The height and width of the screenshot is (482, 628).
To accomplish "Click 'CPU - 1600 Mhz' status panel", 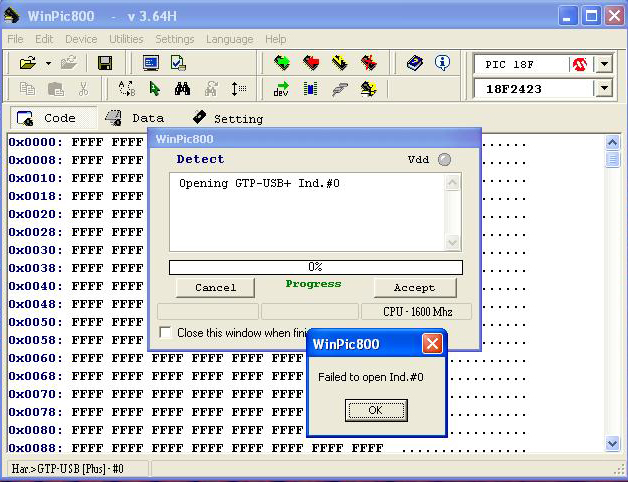I will click(417, 312).
